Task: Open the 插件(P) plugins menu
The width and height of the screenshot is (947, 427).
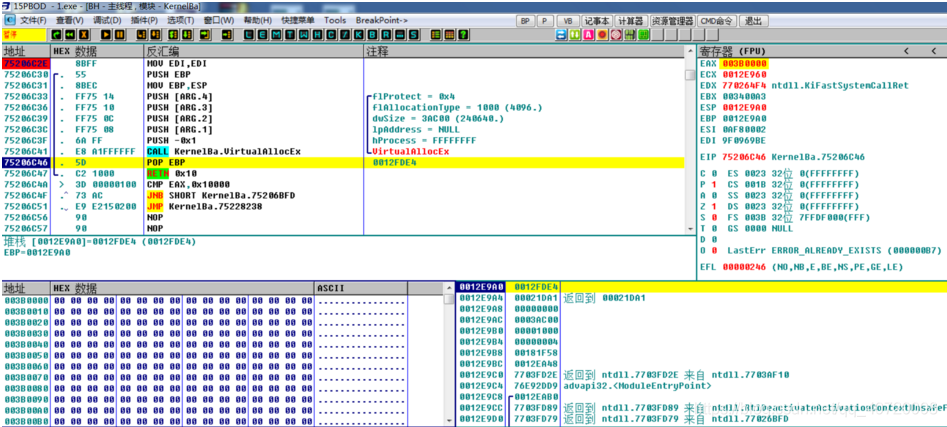Action: pyautogui.click(x=145, y=20)
